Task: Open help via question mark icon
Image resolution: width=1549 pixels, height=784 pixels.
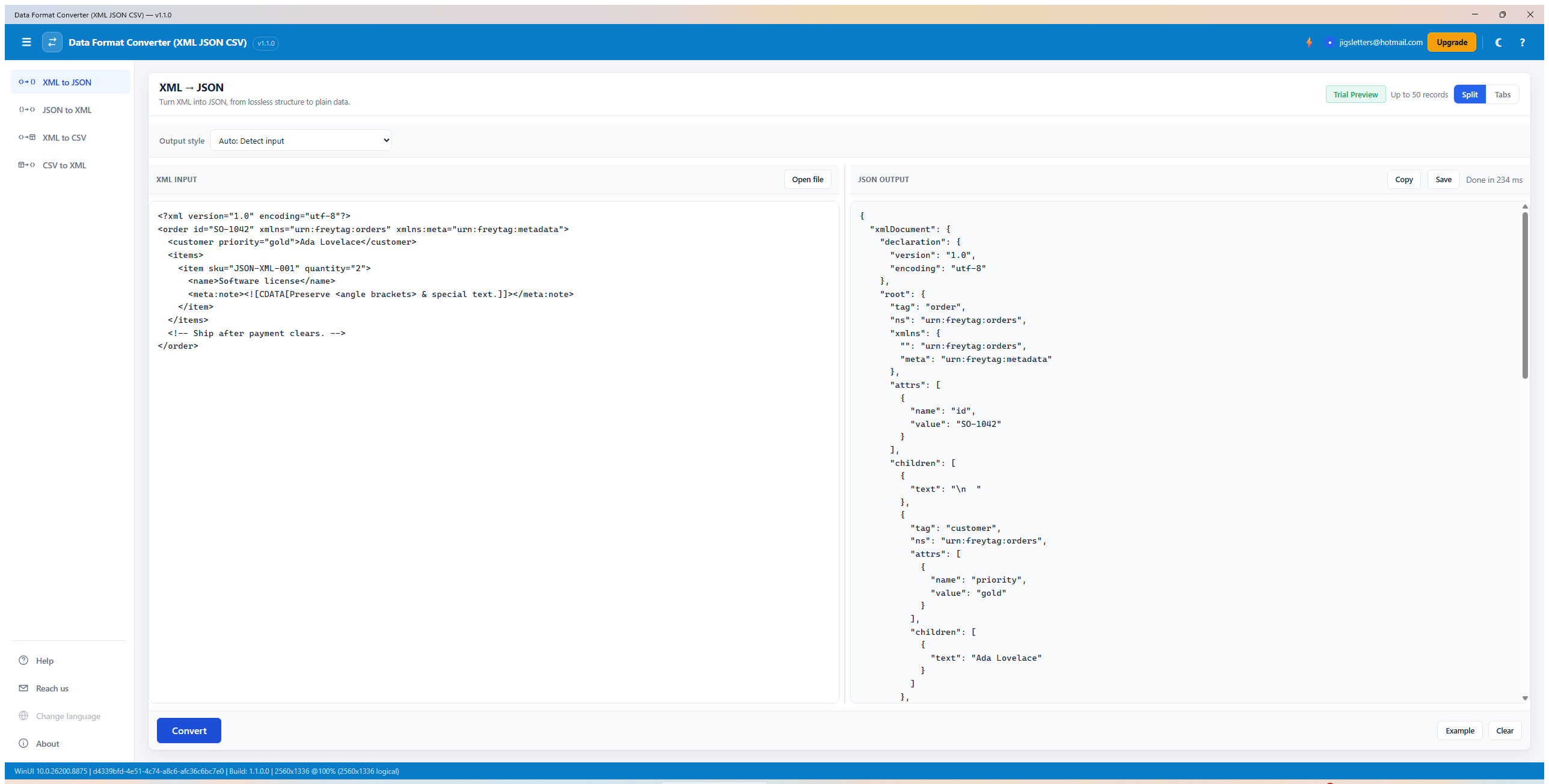Action: 1522,42
